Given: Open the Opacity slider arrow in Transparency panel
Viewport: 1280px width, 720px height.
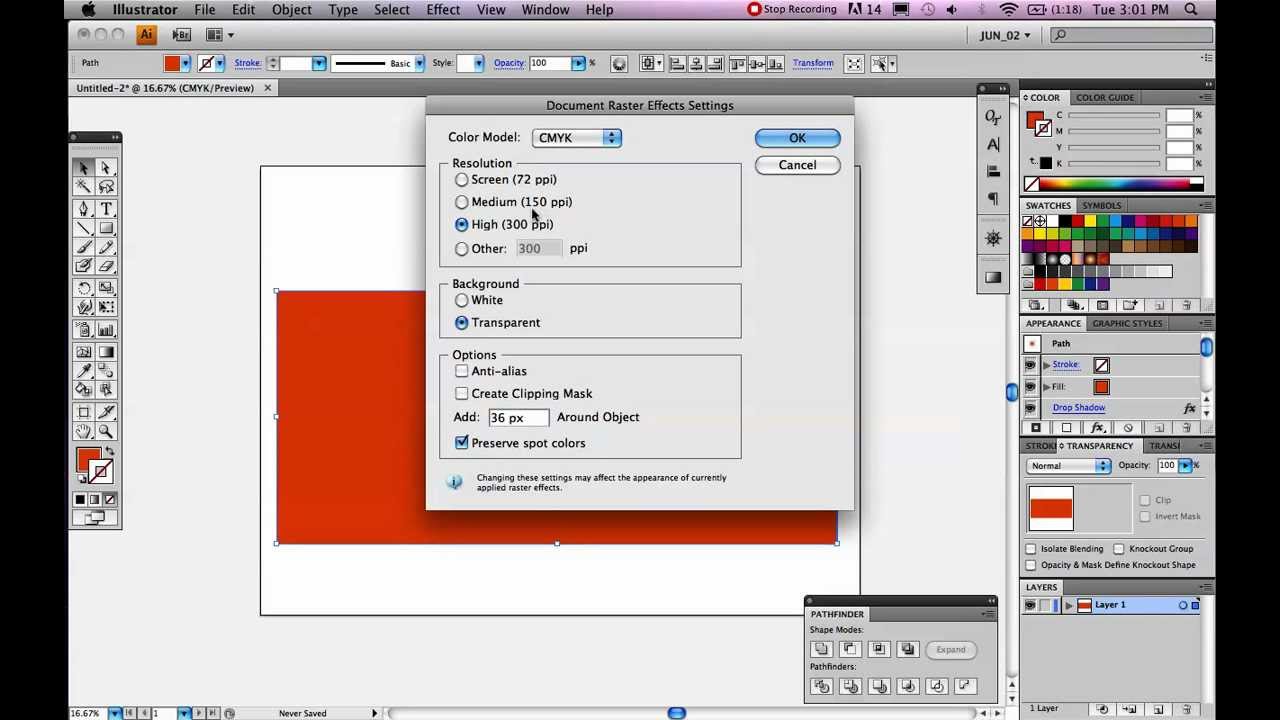Looking at the screenshot, I should point(1185,466).
